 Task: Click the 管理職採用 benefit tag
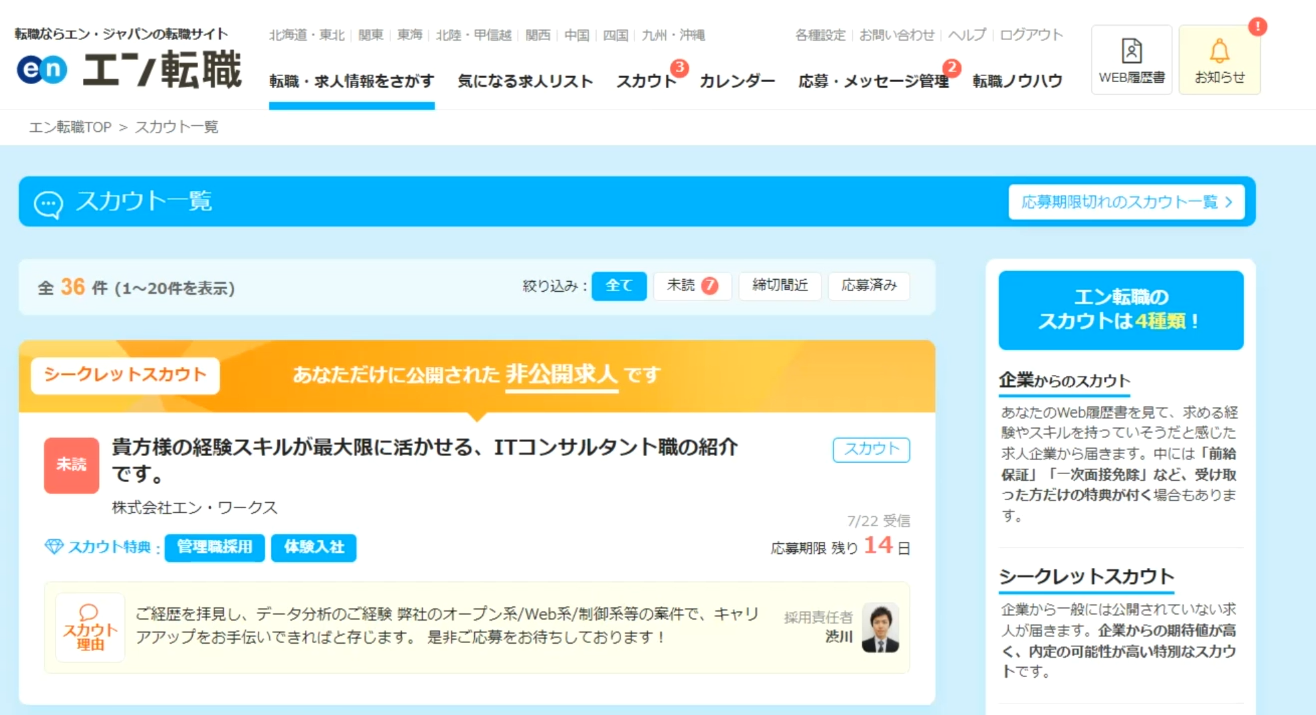pyautogui.click(x=215, y=548)
